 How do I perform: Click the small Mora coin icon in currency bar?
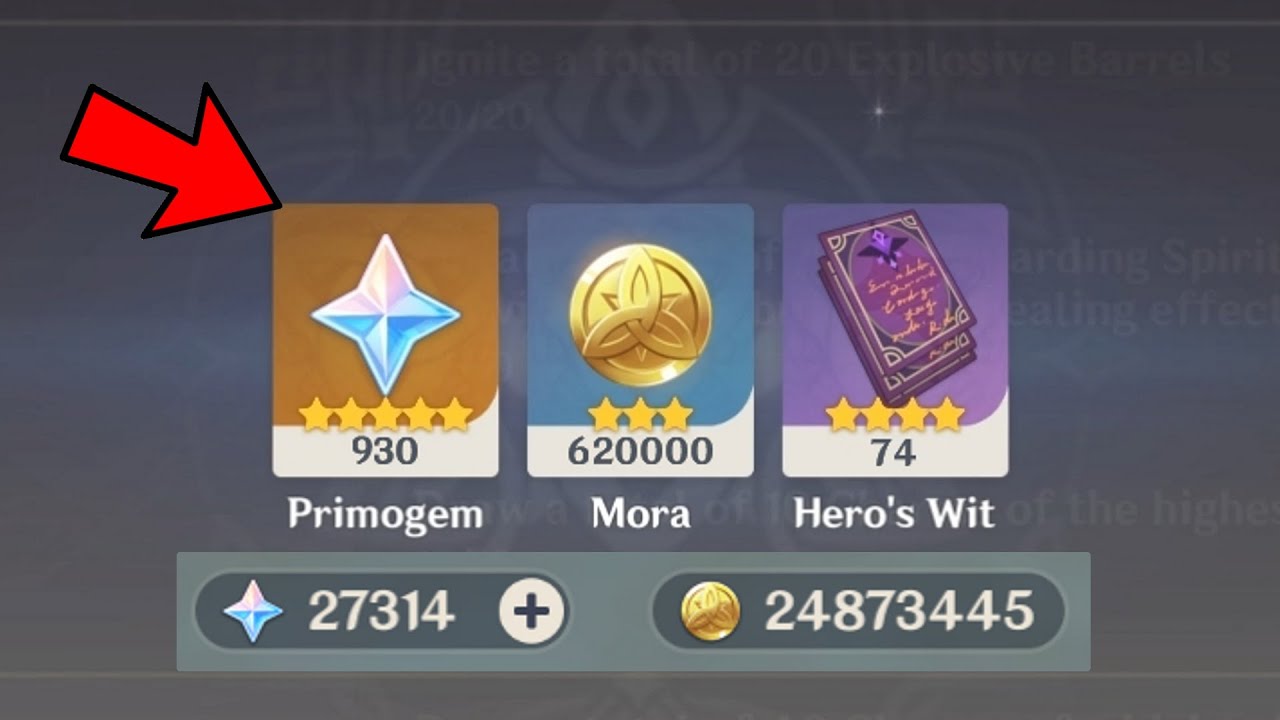[x=711, y=611]
